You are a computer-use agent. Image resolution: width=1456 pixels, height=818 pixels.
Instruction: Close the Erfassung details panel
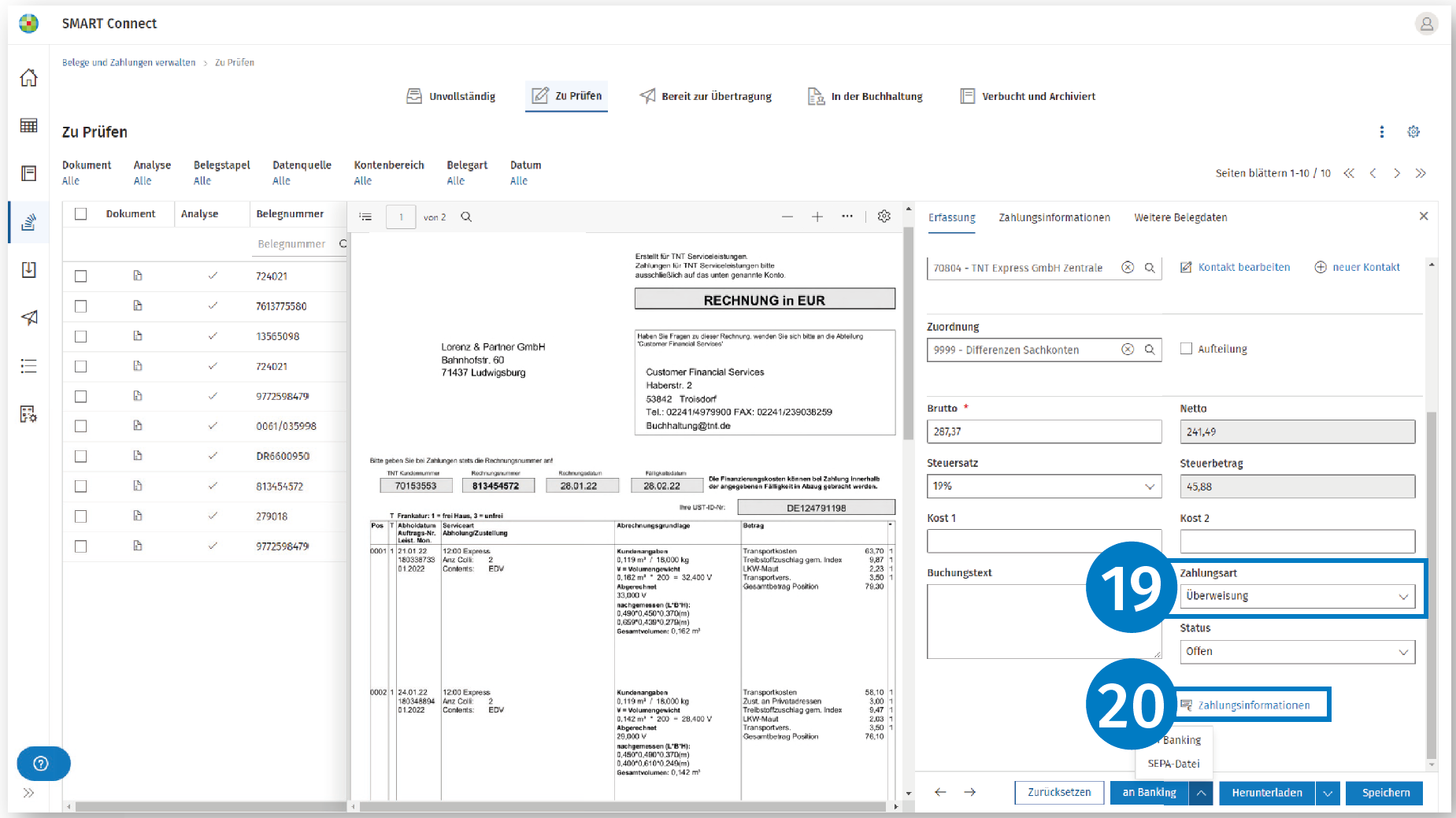click(1424, 216)
